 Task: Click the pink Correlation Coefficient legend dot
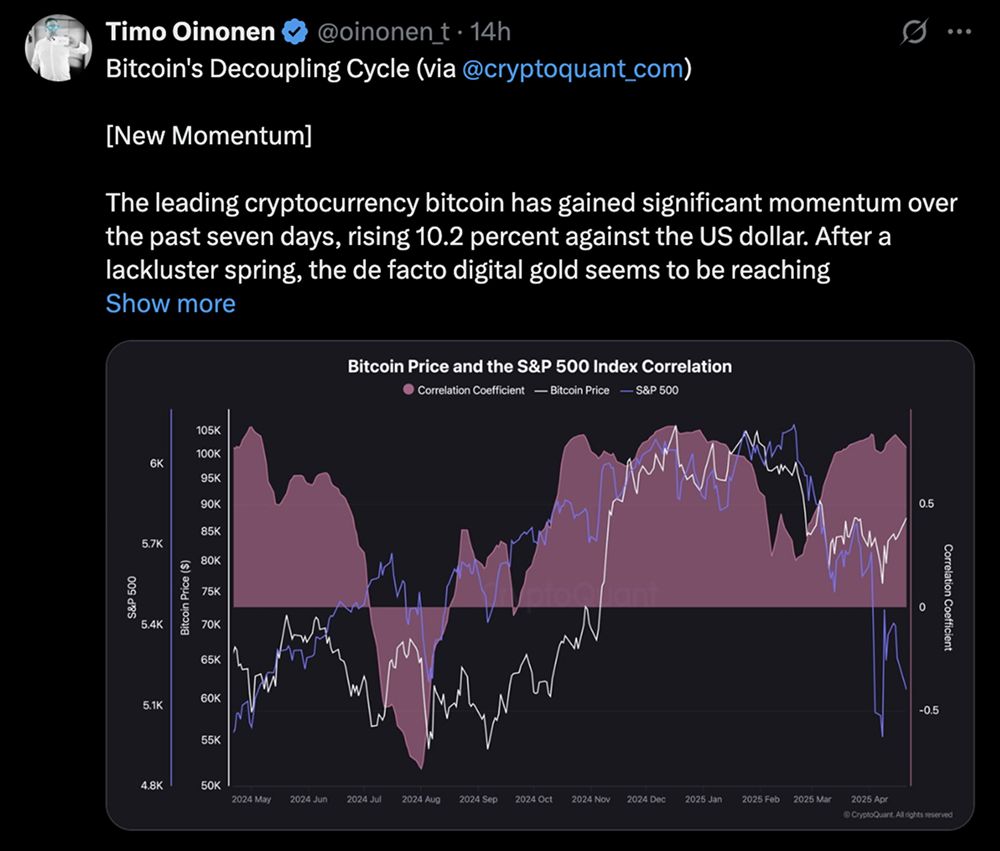click(408, 390)
